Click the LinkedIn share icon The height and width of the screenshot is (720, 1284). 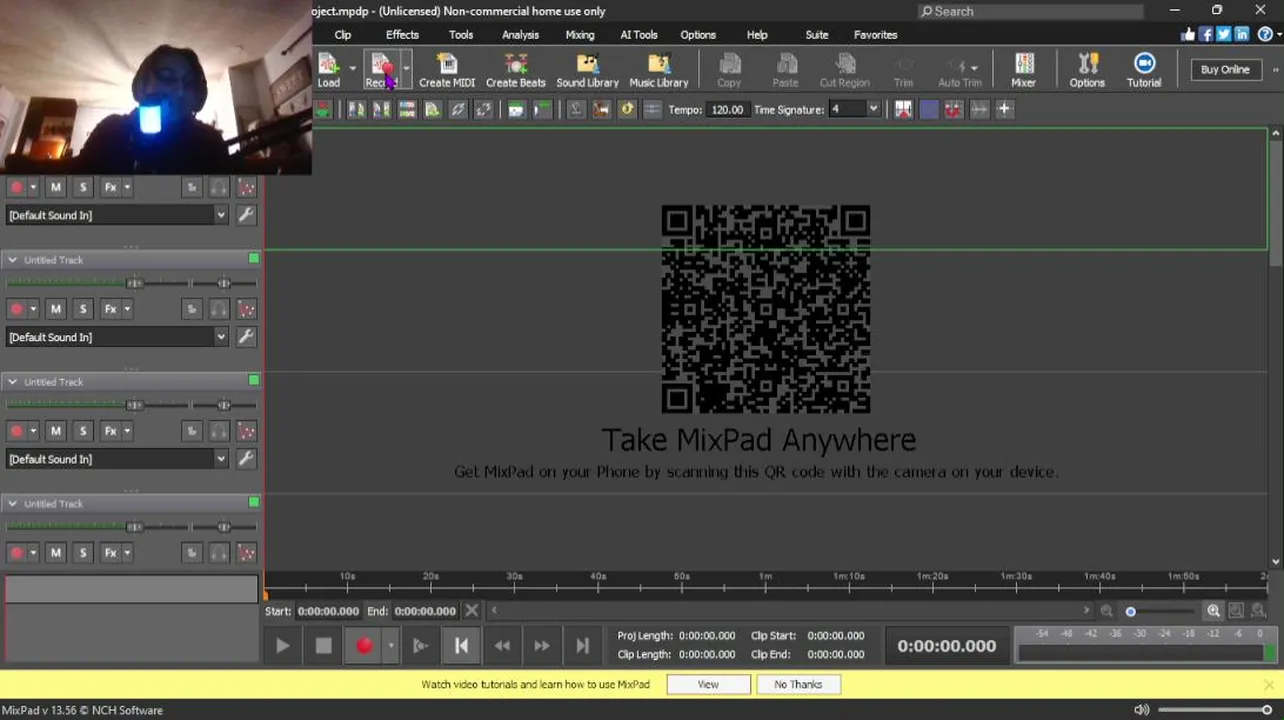[1242, 34]
